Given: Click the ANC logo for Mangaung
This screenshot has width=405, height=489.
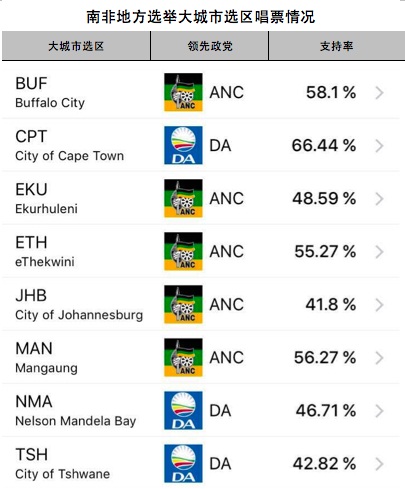Looking at the screenshot, I should pos(183,357).
